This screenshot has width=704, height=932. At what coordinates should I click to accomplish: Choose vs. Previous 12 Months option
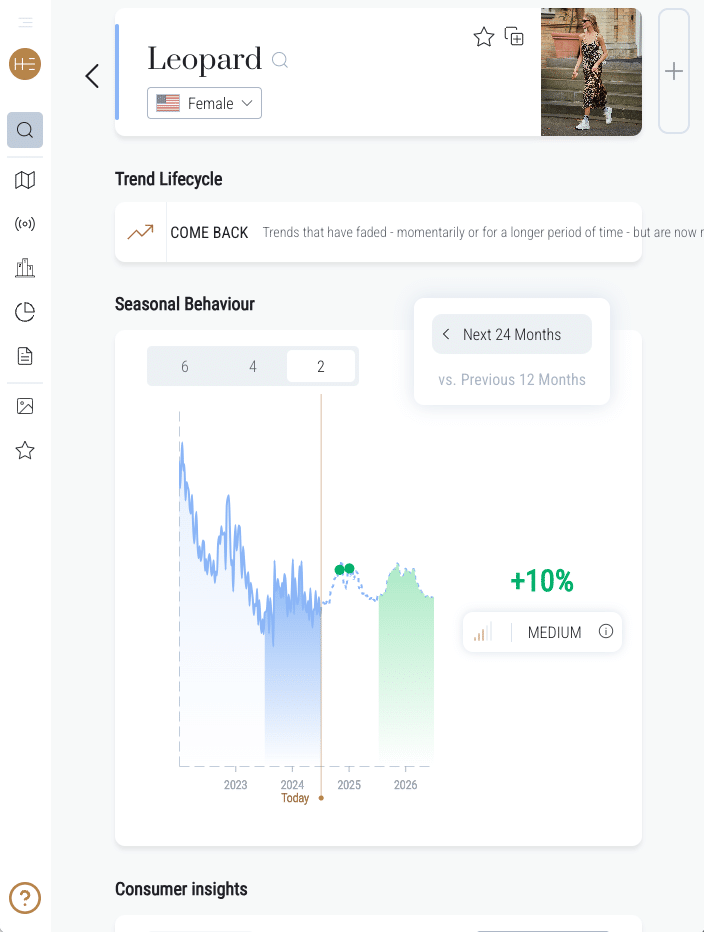pyautogui.click(x=511, y=380)
